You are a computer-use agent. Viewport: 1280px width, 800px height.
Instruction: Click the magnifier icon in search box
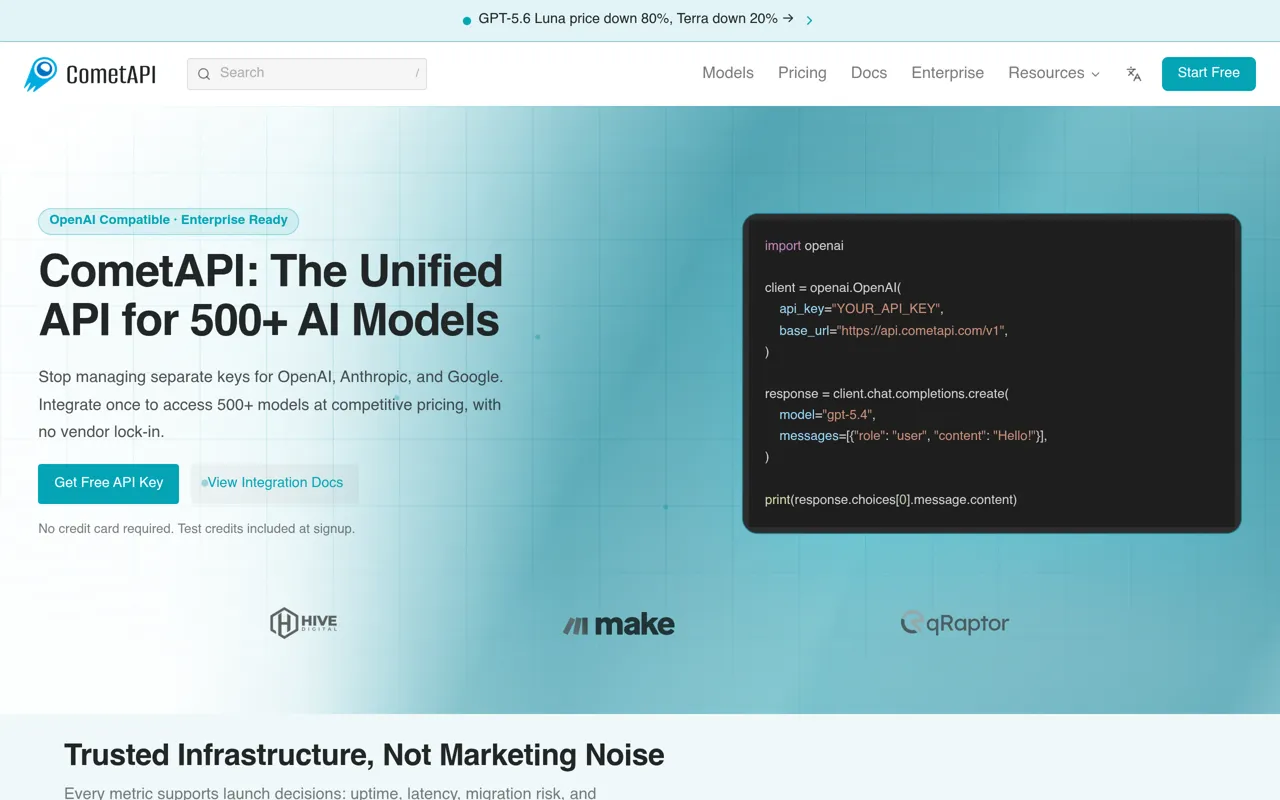(x=204, y=74)
